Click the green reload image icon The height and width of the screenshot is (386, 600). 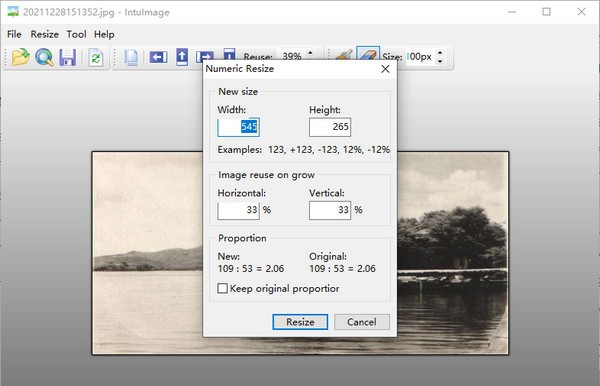click(96, 57)
